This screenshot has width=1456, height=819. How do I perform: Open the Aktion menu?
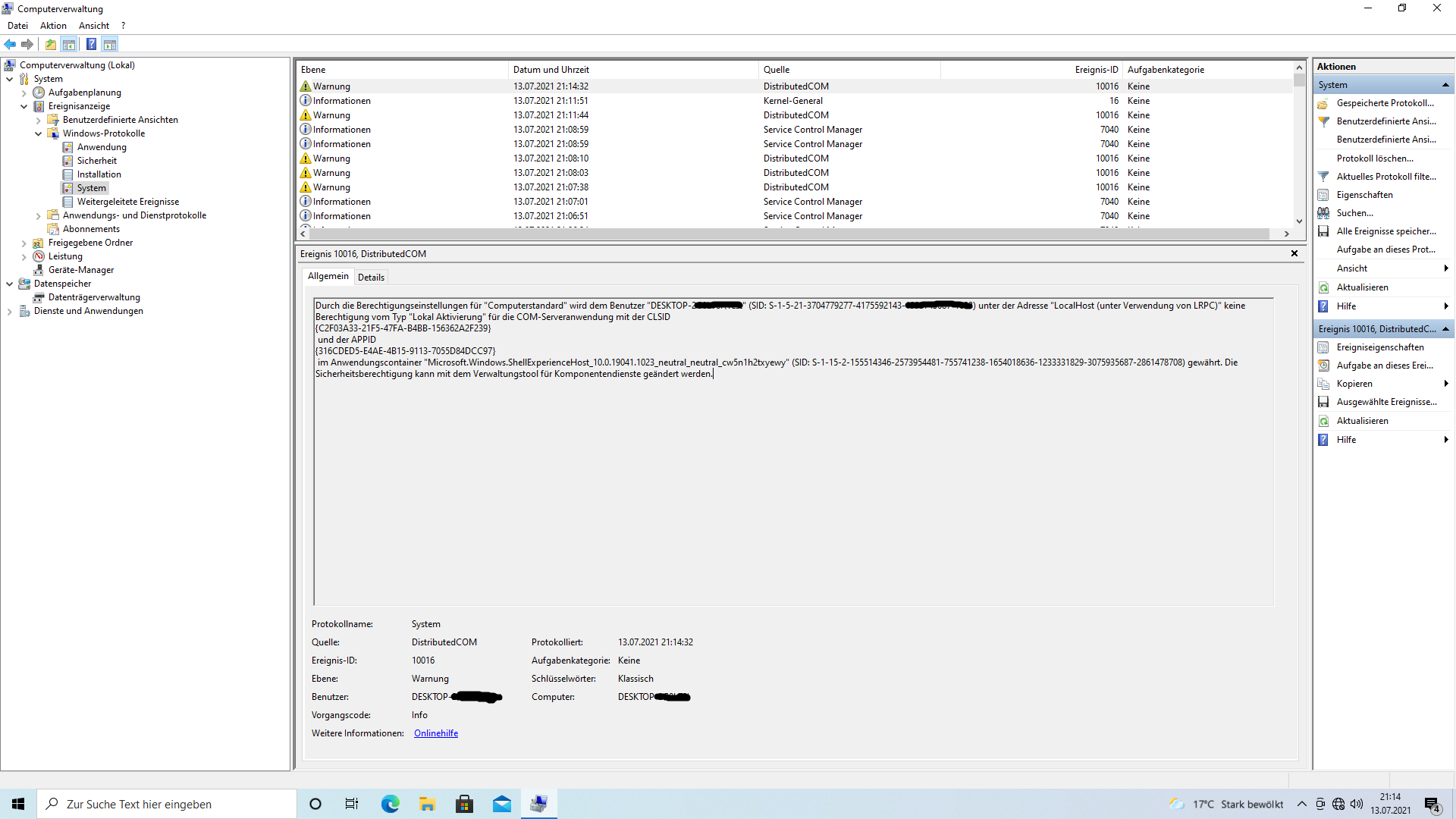tap(53, 26)
